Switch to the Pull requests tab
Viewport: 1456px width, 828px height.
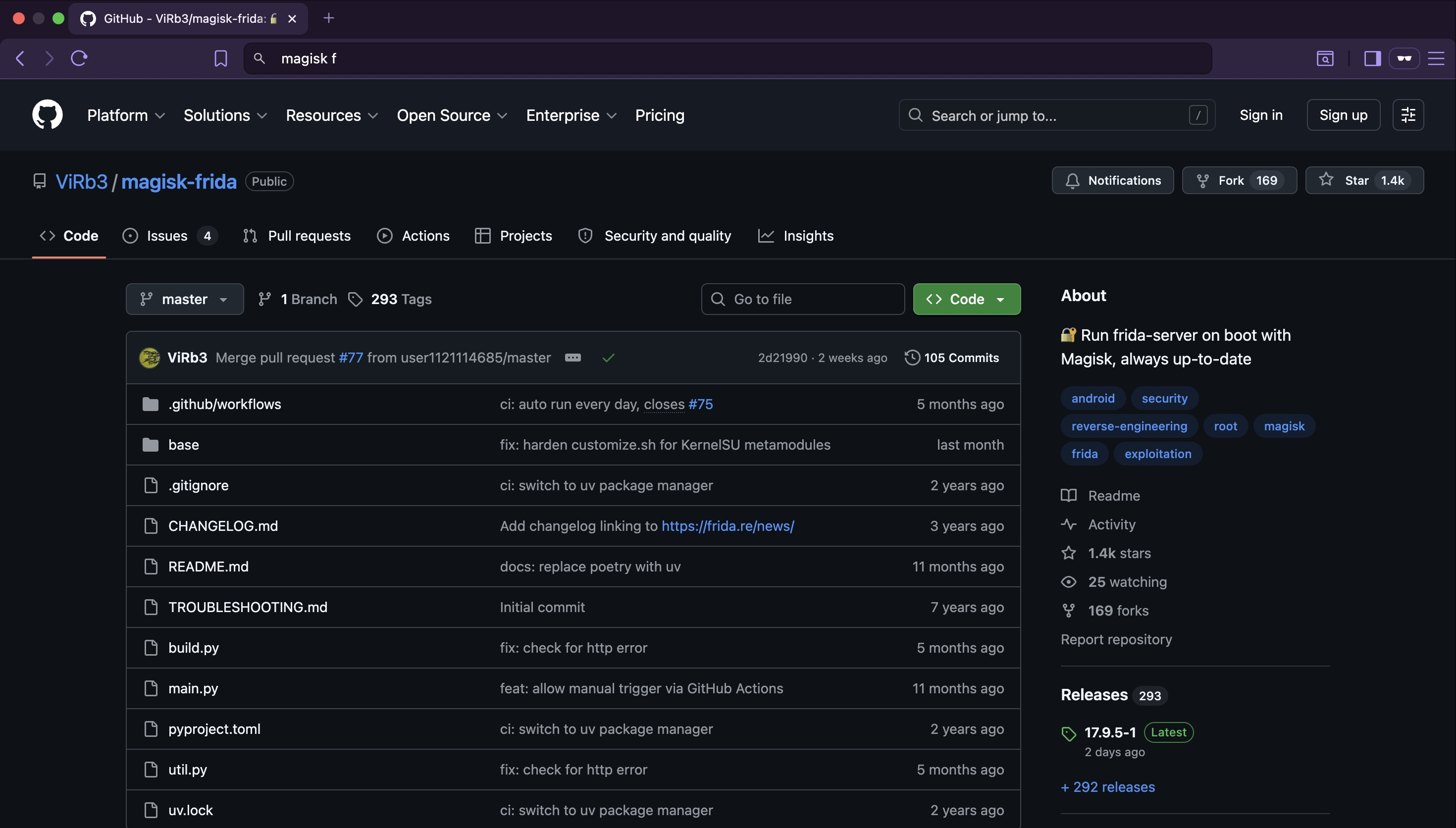(297, 235)
